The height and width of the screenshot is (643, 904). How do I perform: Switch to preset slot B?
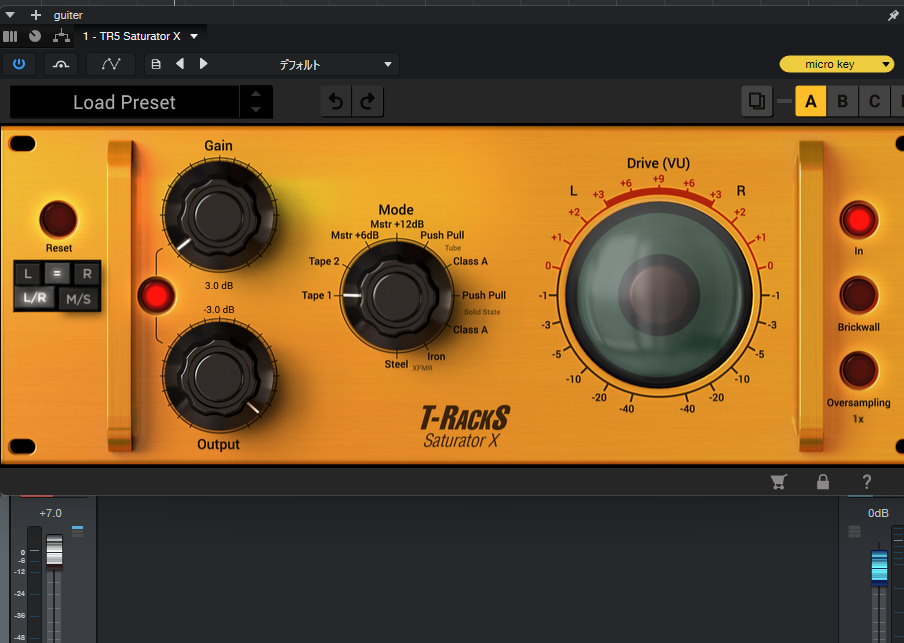tap(842, 101)
